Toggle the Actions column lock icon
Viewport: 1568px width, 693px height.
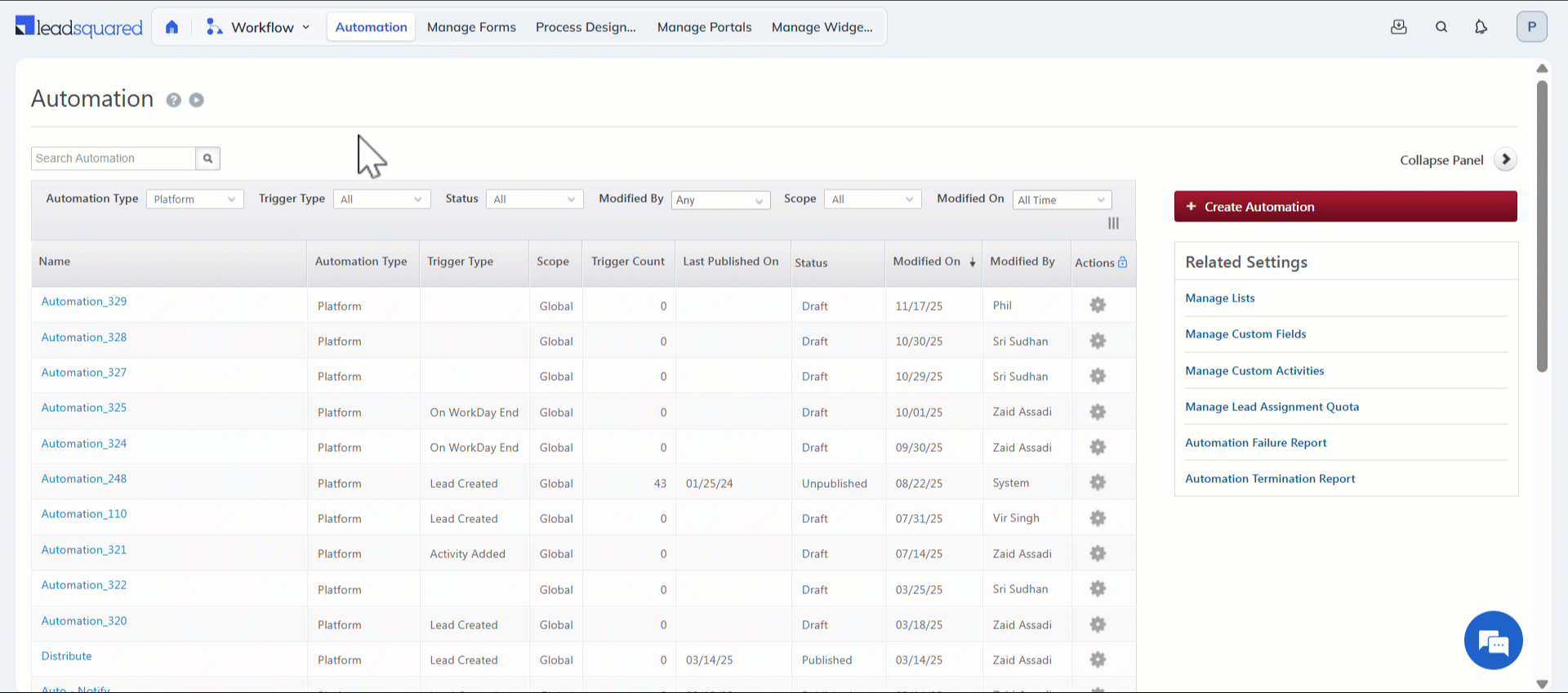(x=1123, y=262)
